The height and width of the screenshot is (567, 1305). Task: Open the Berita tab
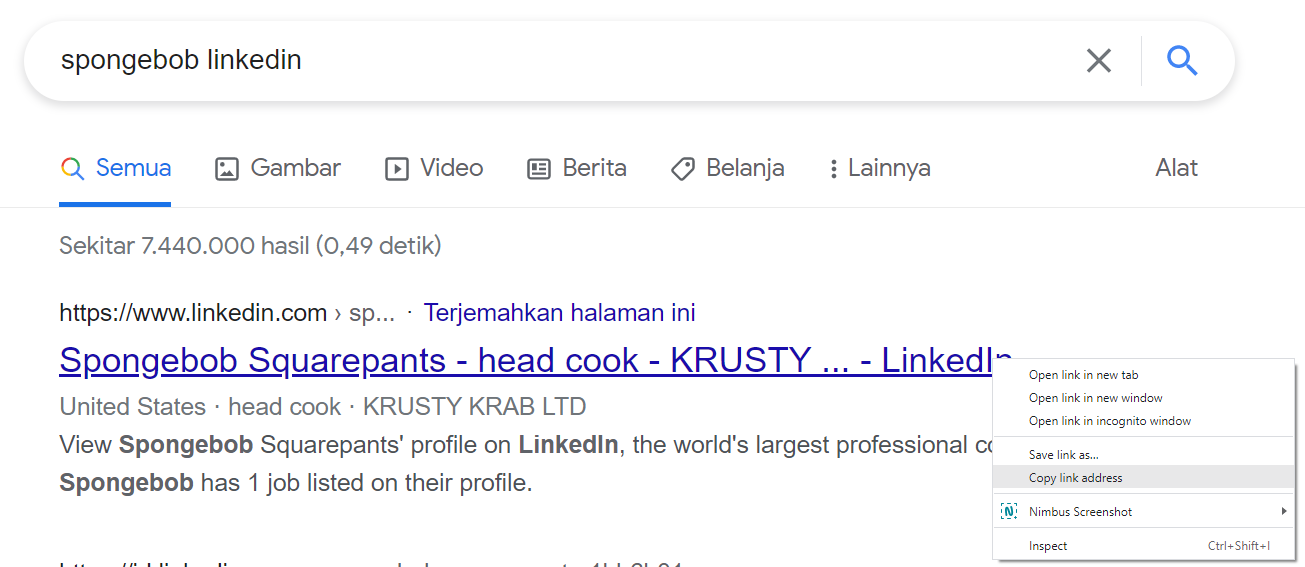(577, 168)
